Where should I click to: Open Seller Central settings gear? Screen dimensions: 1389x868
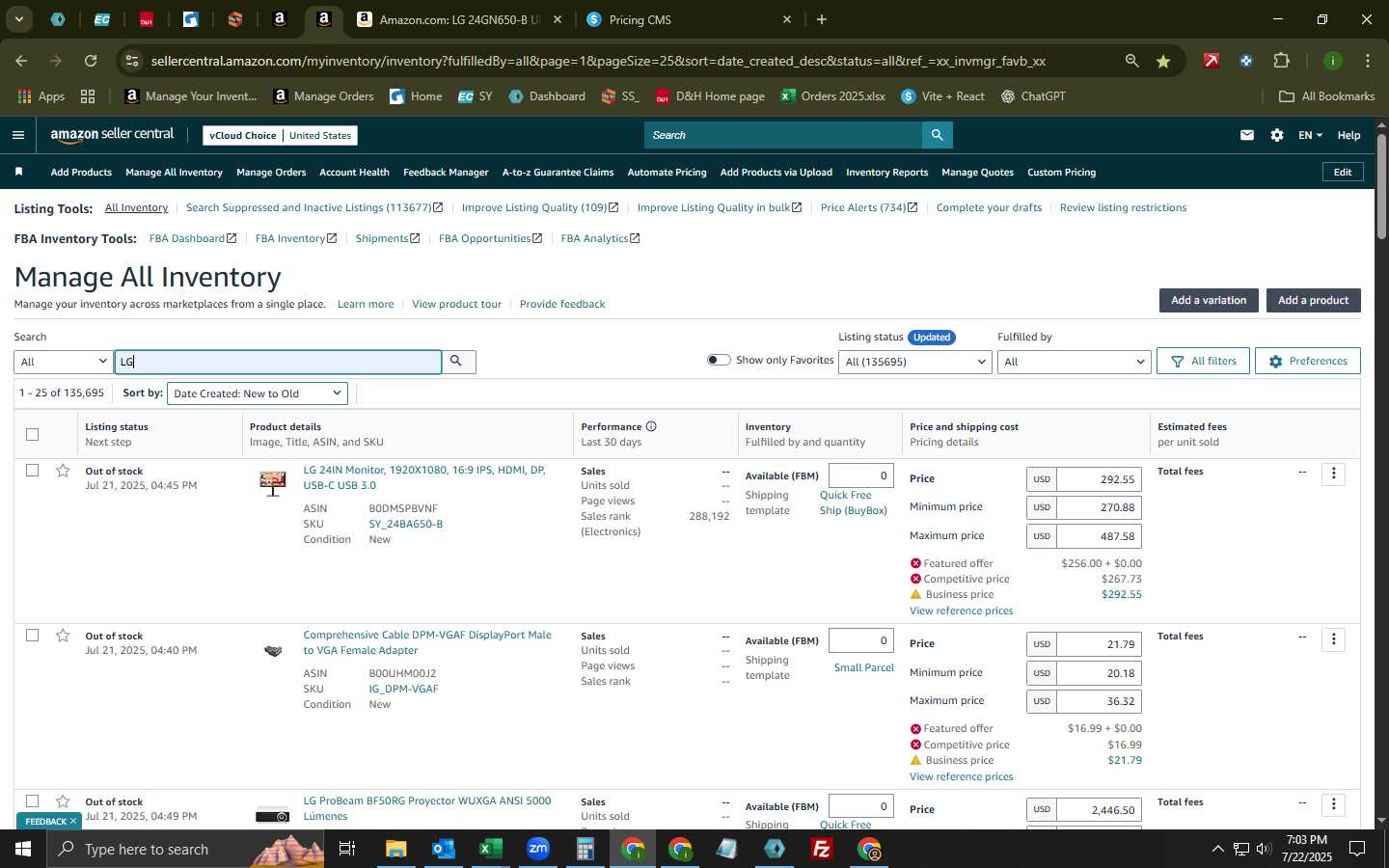[x=1277, y=135]
